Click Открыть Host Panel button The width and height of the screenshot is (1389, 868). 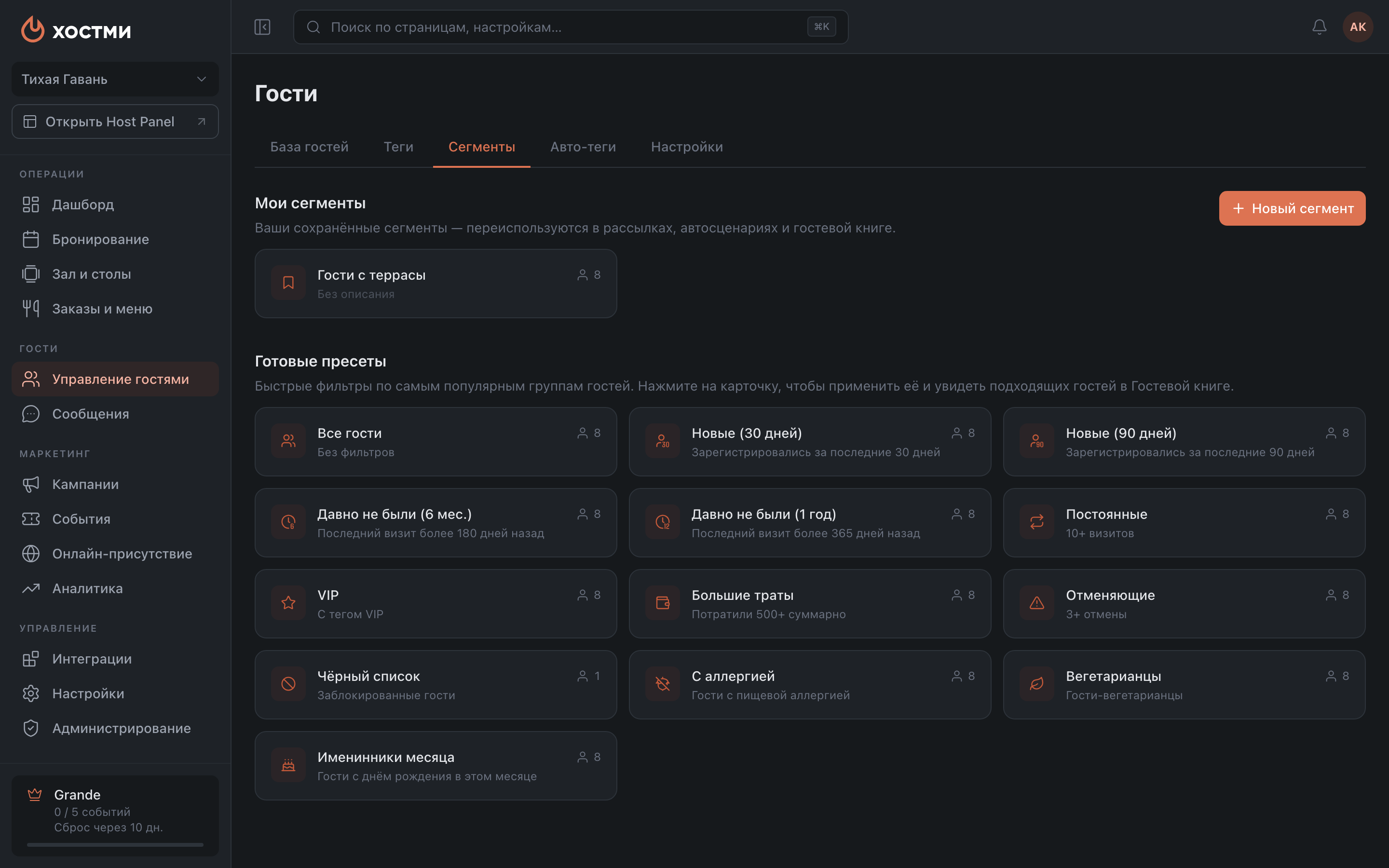(115, 122)
